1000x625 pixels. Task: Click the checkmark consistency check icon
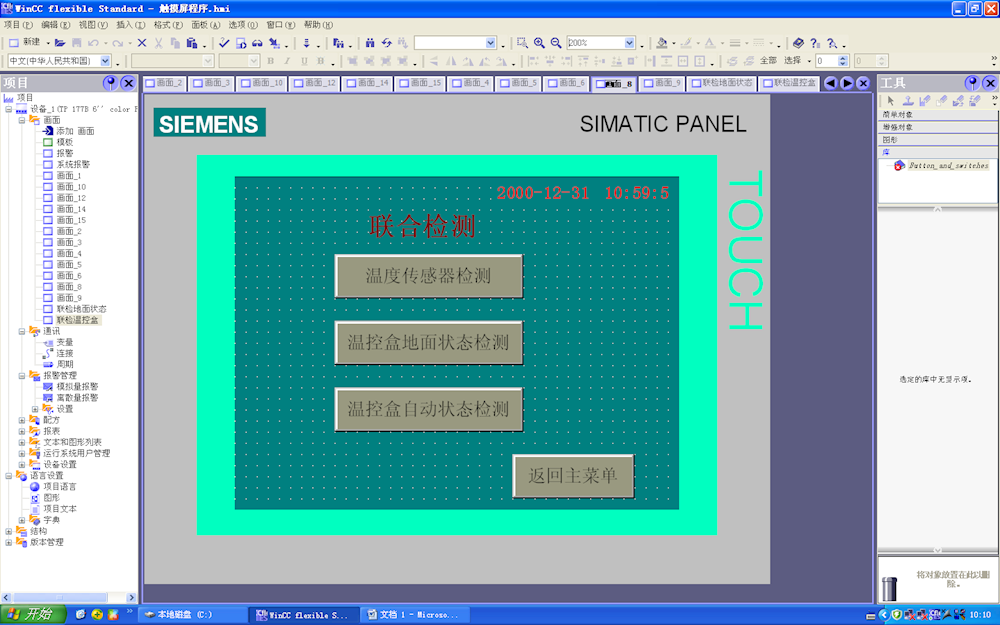click(224, 43)
